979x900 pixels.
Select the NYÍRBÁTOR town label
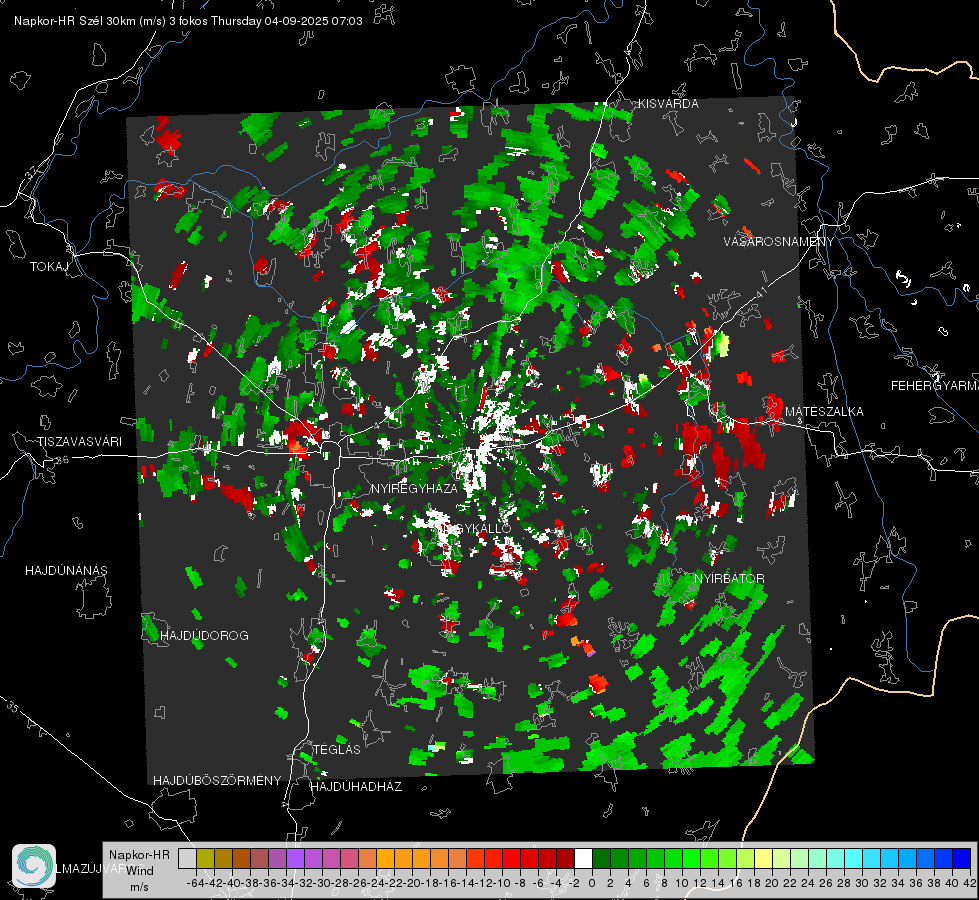coord(729,579)
